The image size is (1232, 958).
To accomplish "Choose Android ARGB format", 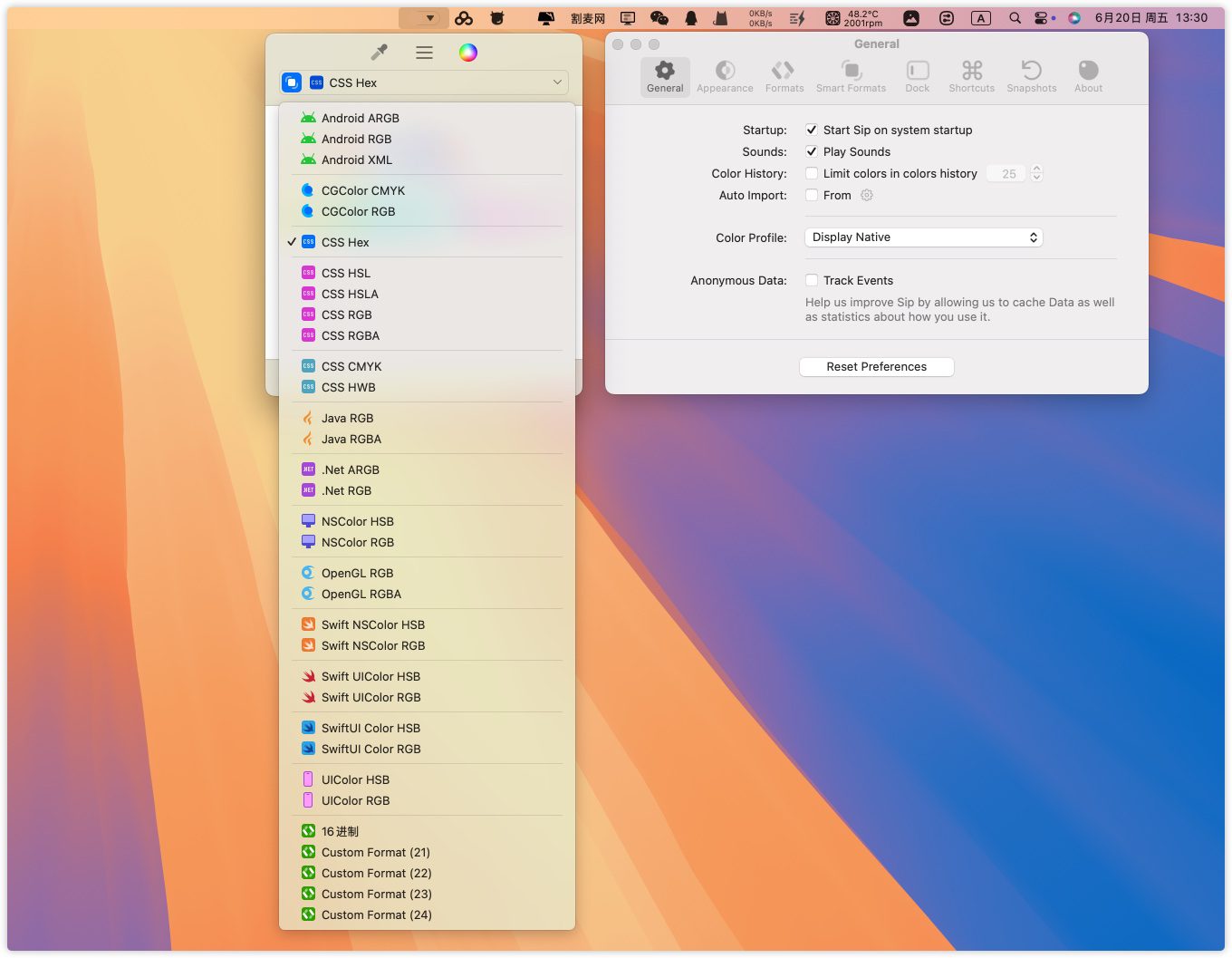I will (x=428, y=118).
